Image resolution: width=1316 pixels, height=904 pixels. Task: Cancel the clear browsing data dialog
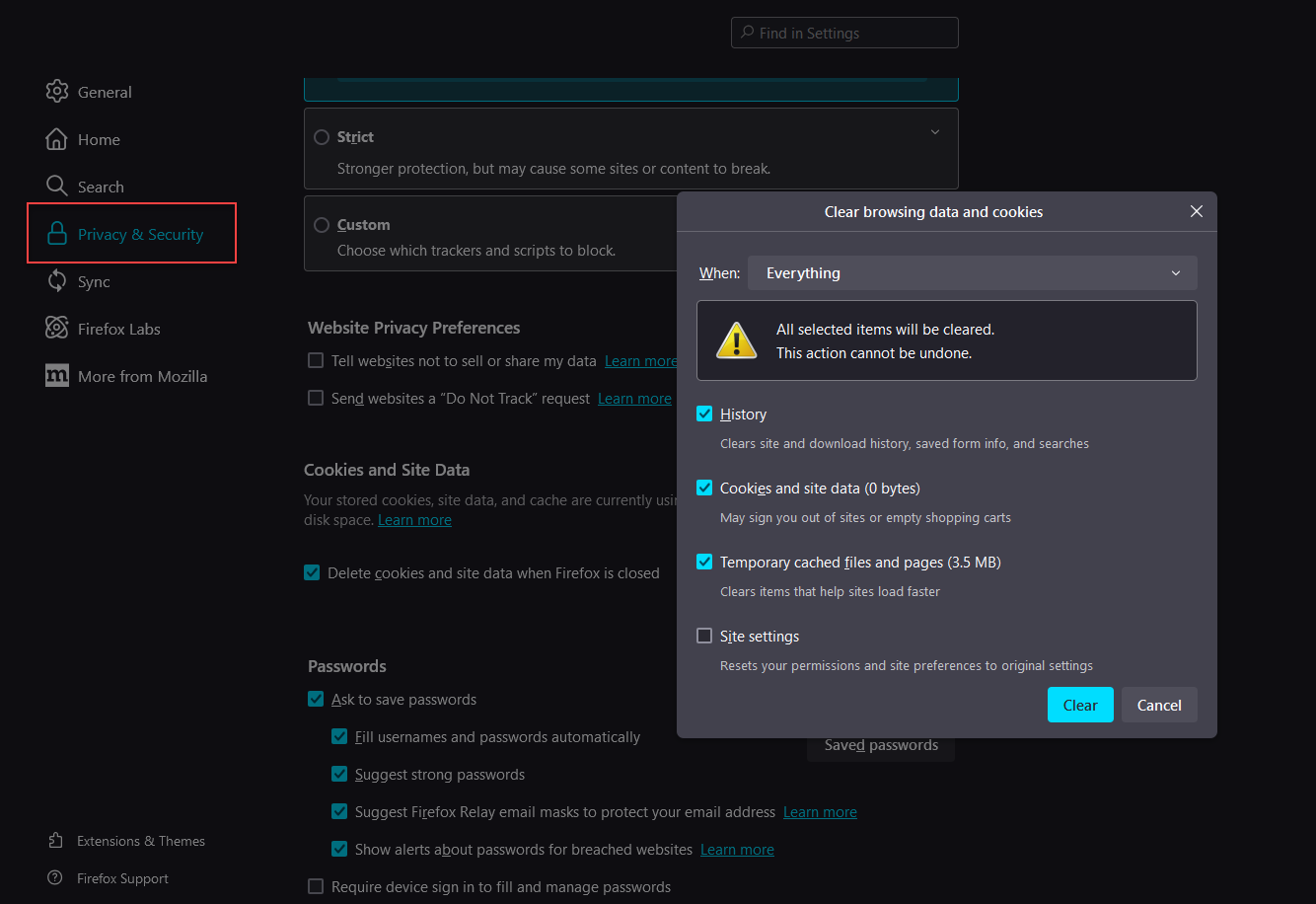(x=1158, y=705)
